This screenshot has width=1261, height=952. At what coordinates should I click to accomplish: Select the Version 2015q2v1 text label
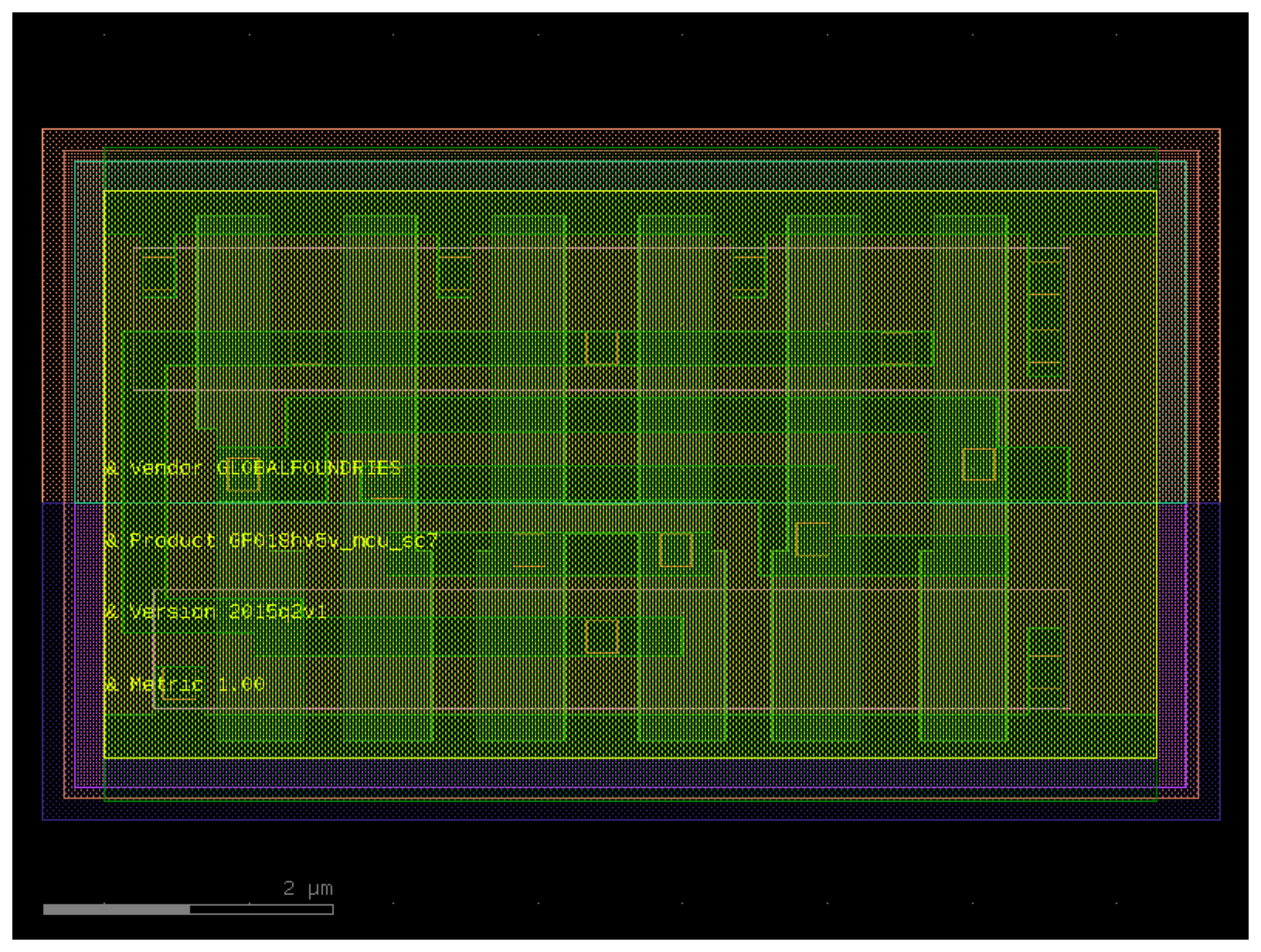click(x=216, y=612)
